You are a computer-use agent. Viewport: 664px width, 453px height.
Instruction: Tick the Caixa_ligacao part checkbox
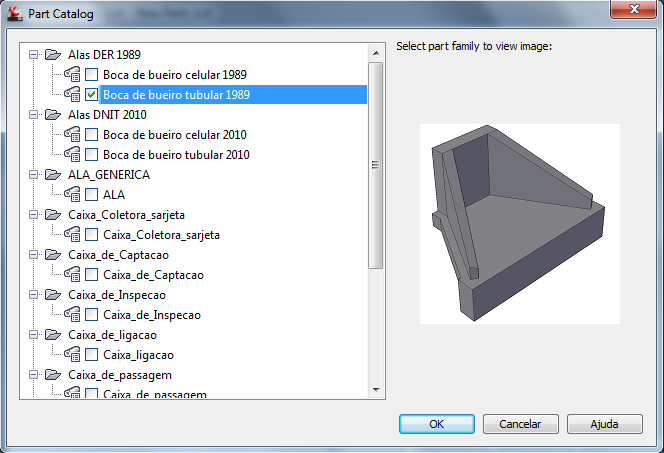click(91, 355)
